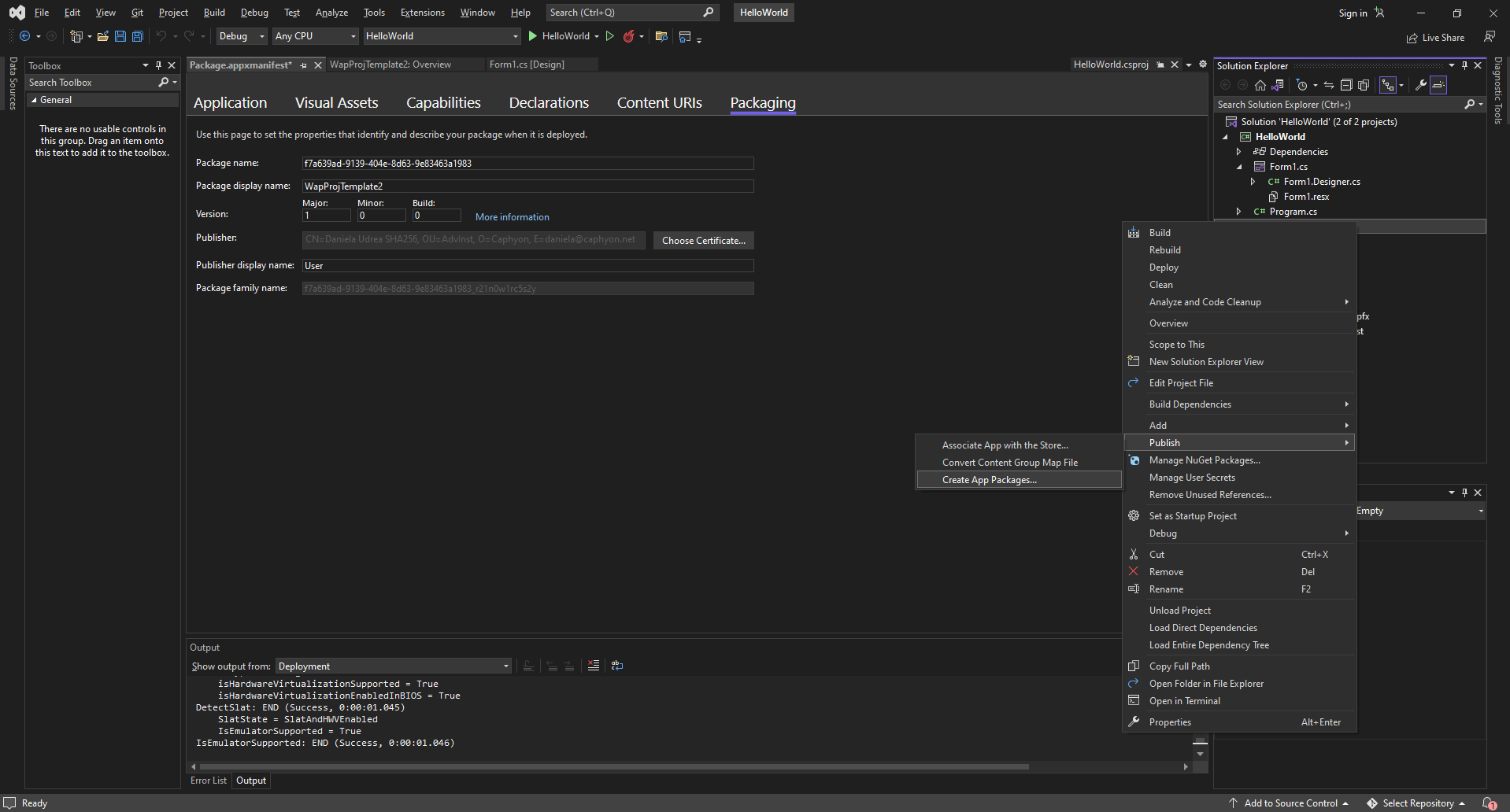
Task: Switch to the Visual Assets manifest tab
Action: pyautogui.click(x=336, y=103)
